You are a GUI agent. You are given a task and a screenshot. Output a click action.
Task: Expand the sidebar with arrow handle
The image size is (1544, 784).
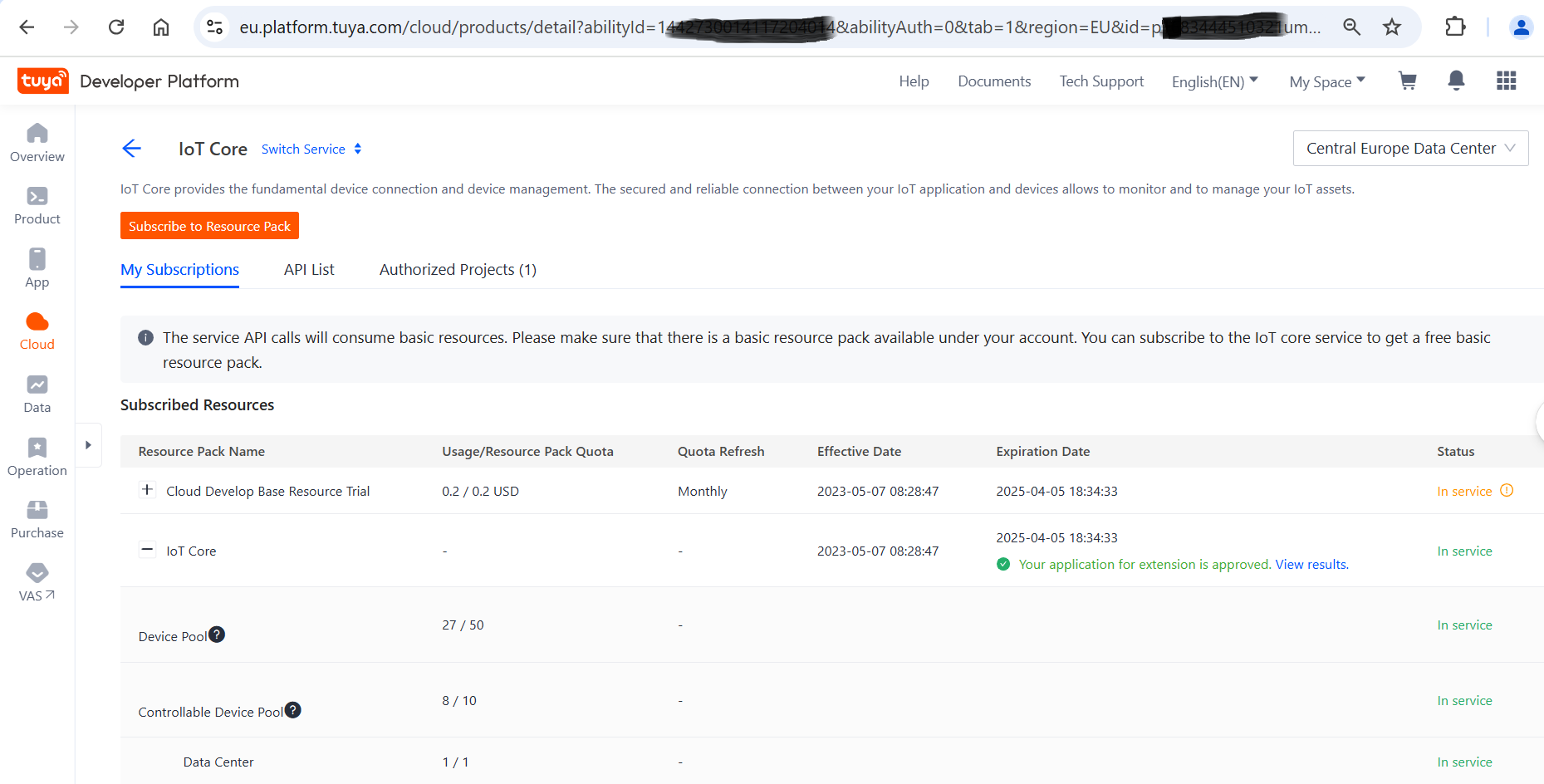[x=88, y=445]
